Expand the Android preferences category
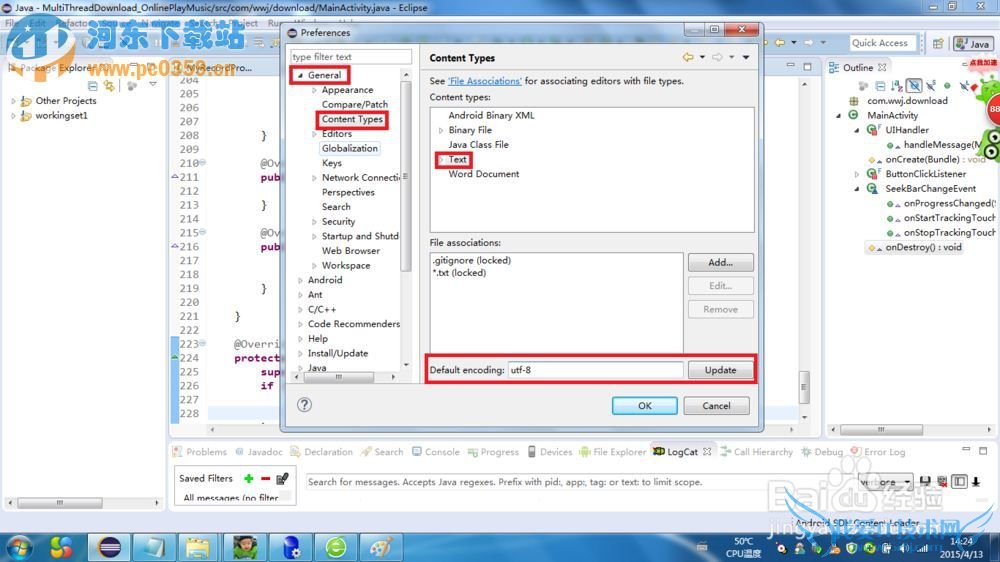Screen dimensions: 1000x562 click(x=301, y=281)
